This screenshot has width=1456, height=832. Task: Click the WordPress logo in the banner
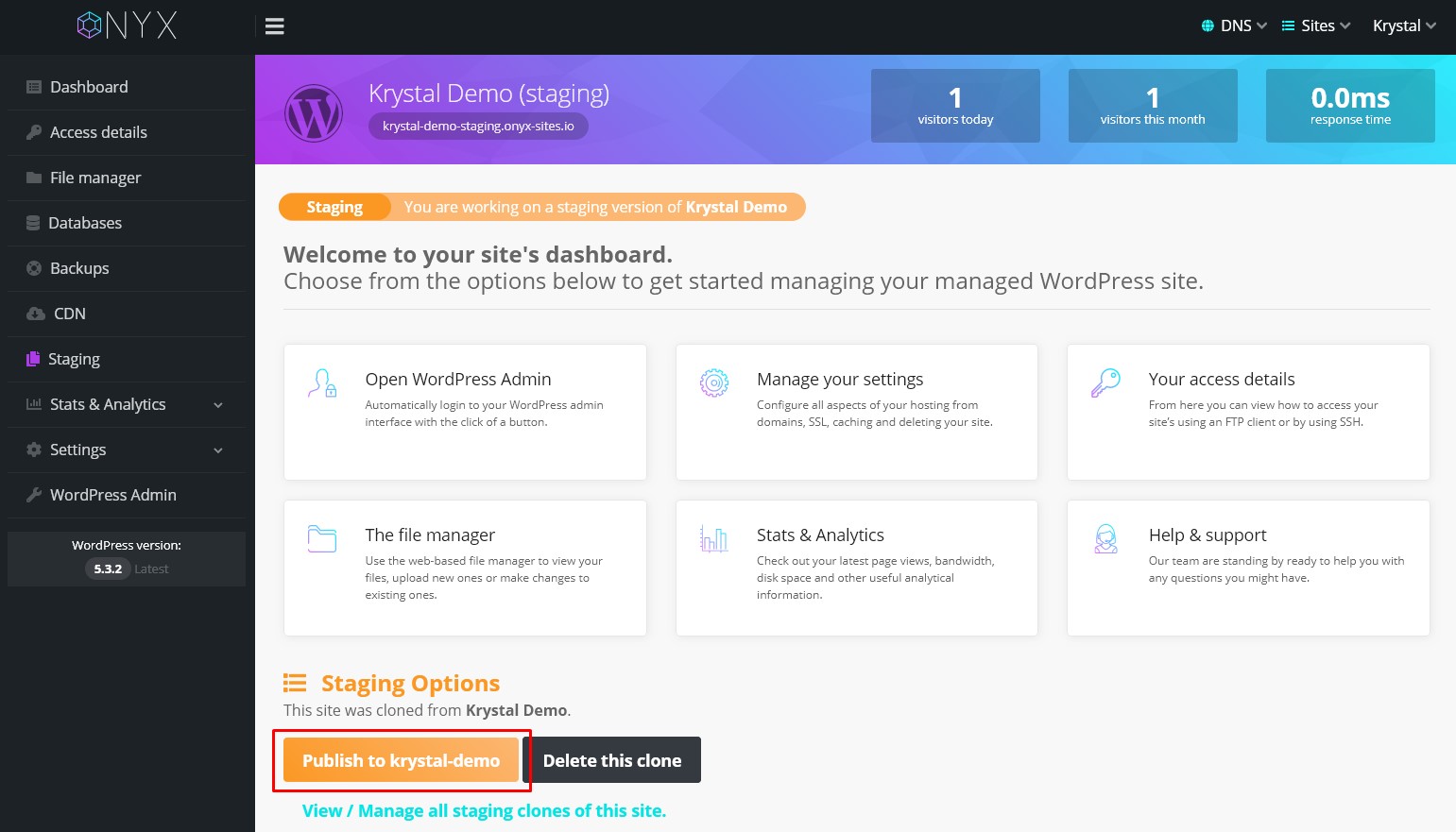[x=314, y=113]
